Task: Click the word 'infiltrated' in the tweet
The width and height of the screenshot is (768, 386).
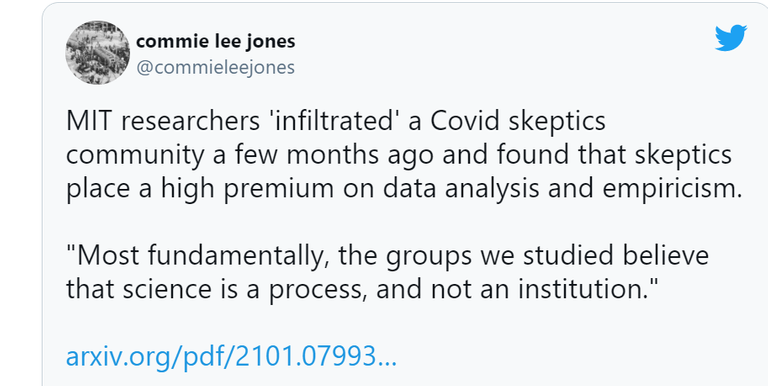Action: (336, 122)
